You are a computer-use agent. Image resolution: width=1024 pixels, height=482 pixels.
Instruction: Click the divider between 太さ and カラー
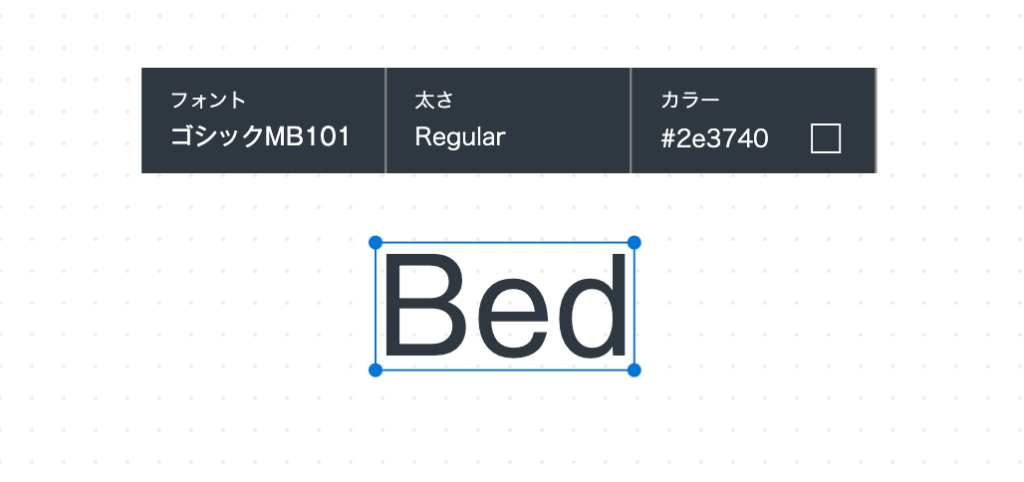(x=631, y=120)
